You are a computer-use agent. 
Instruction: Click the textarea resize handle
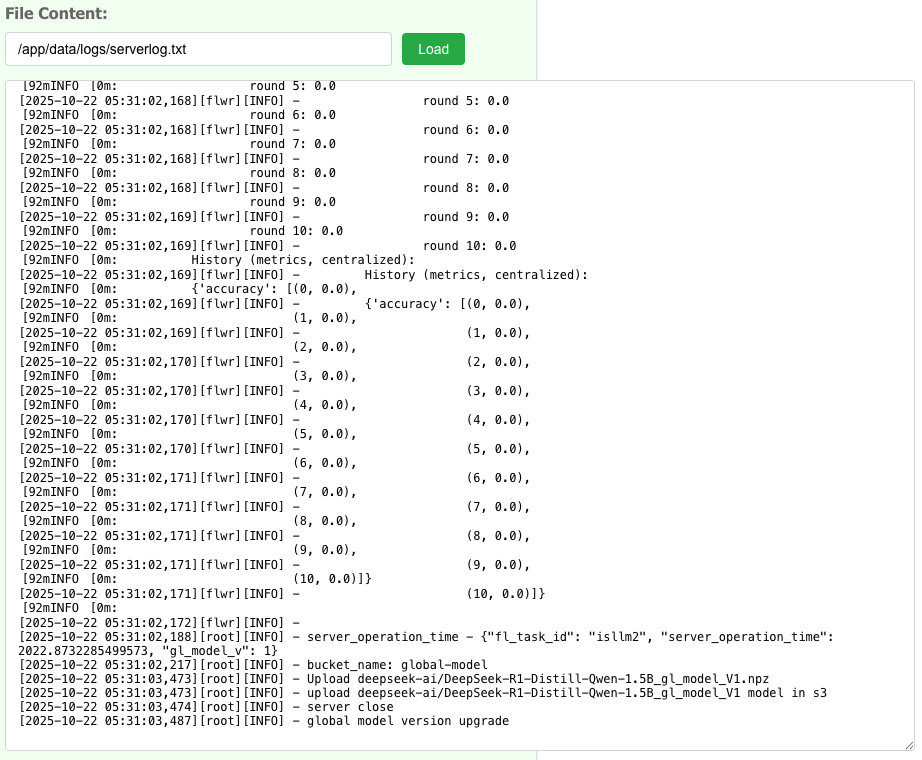click(908, 744)
